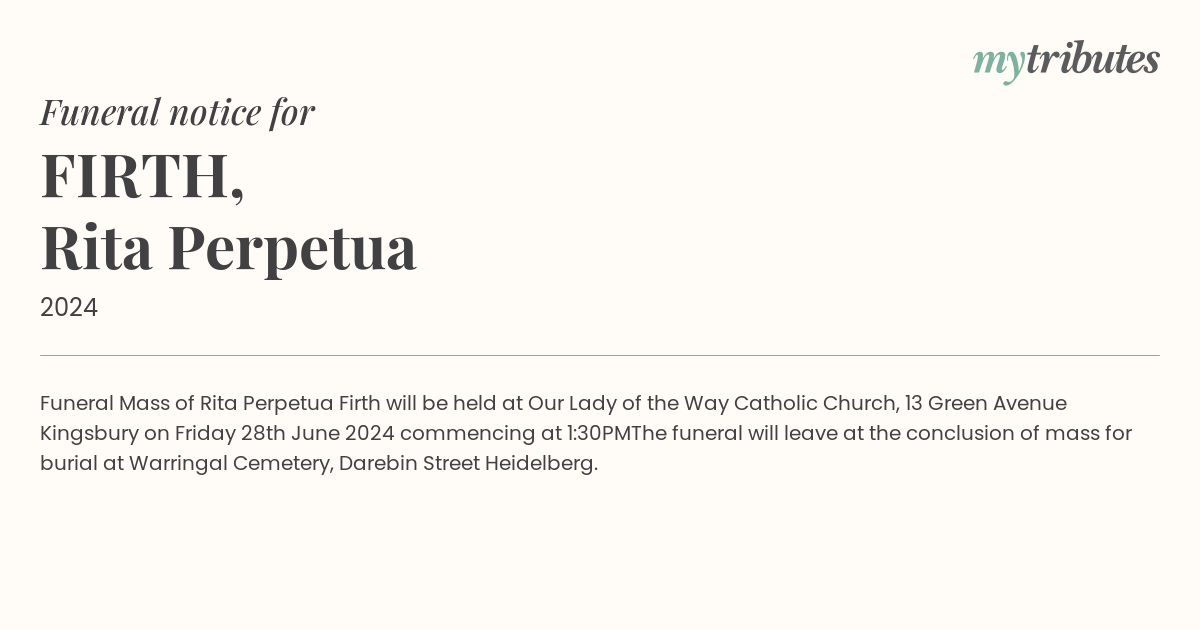Click the green "my" part of the logo

[x=998, y=62]
